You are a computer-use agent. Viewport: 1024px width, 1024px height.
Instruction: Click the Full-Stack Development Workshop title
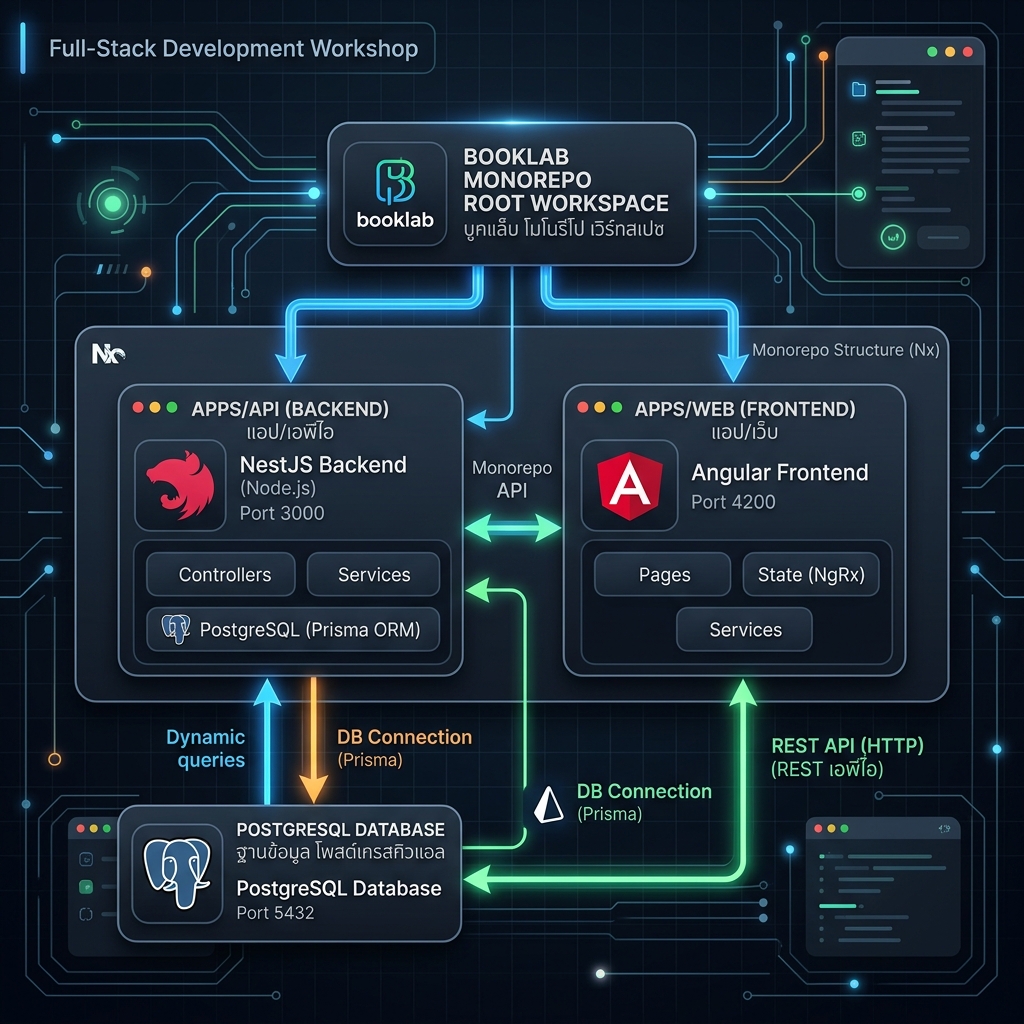(x=233, y=49)
